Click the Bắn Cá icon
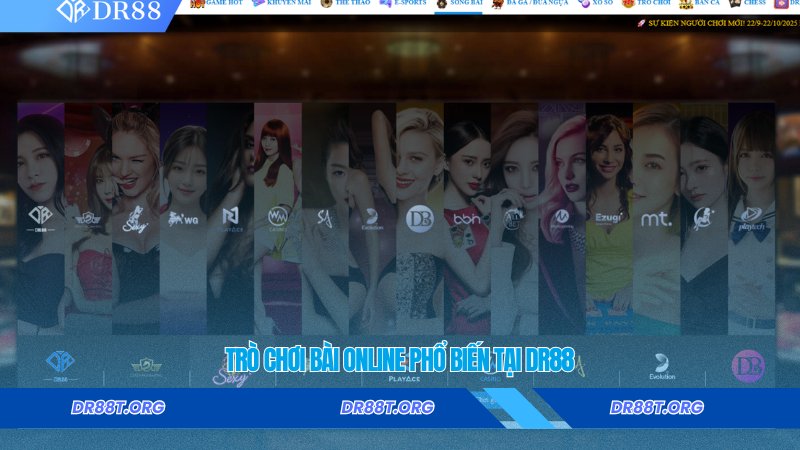800x450 pixels. point(686,4)
